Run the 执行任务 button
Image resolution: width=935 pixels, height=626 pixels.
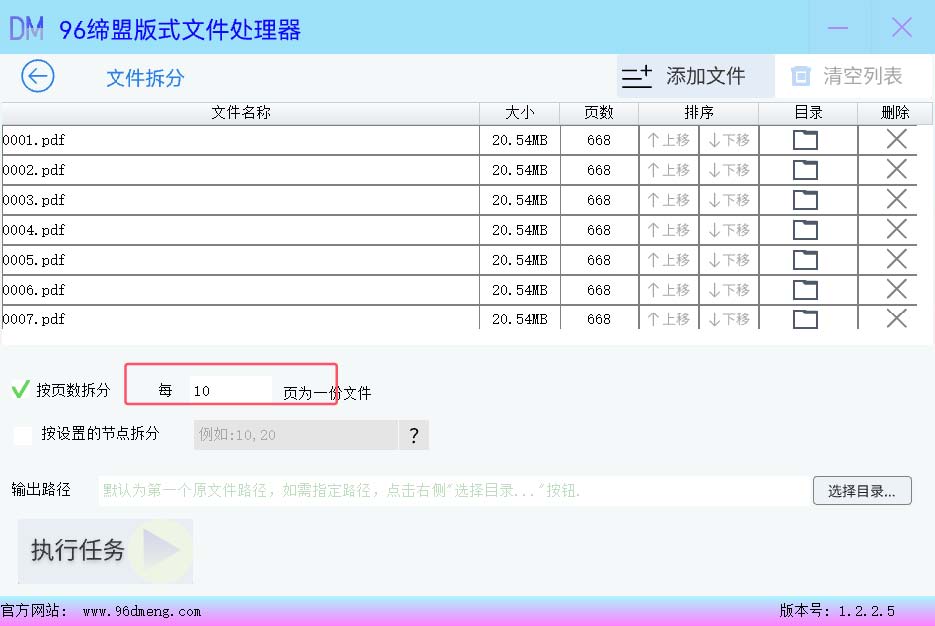[105, 550]
